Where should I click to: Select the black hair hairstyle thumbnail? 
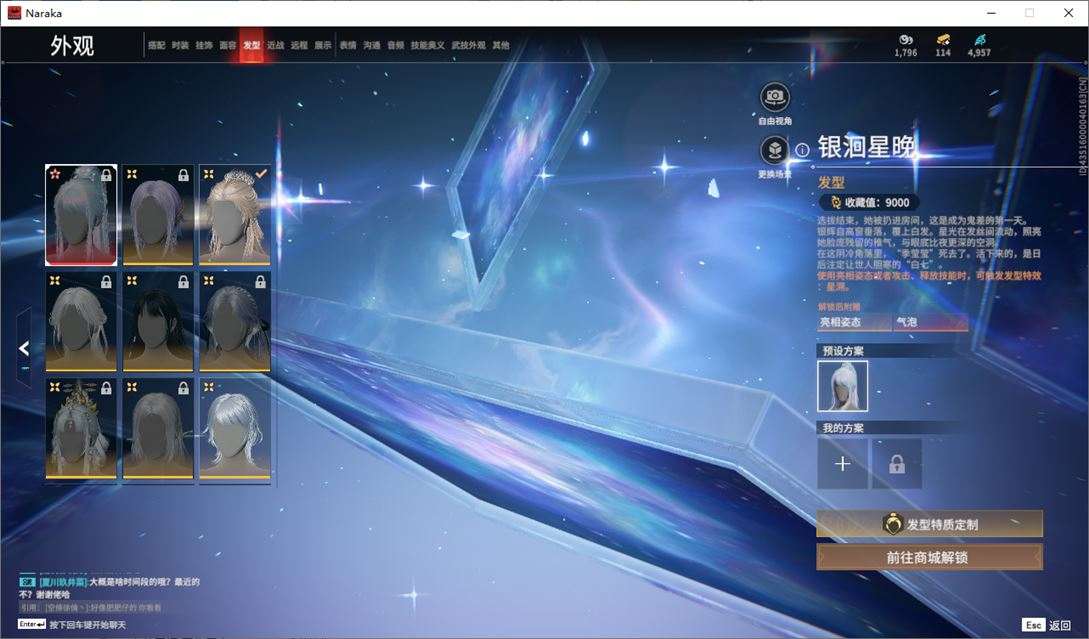(158, 322)
